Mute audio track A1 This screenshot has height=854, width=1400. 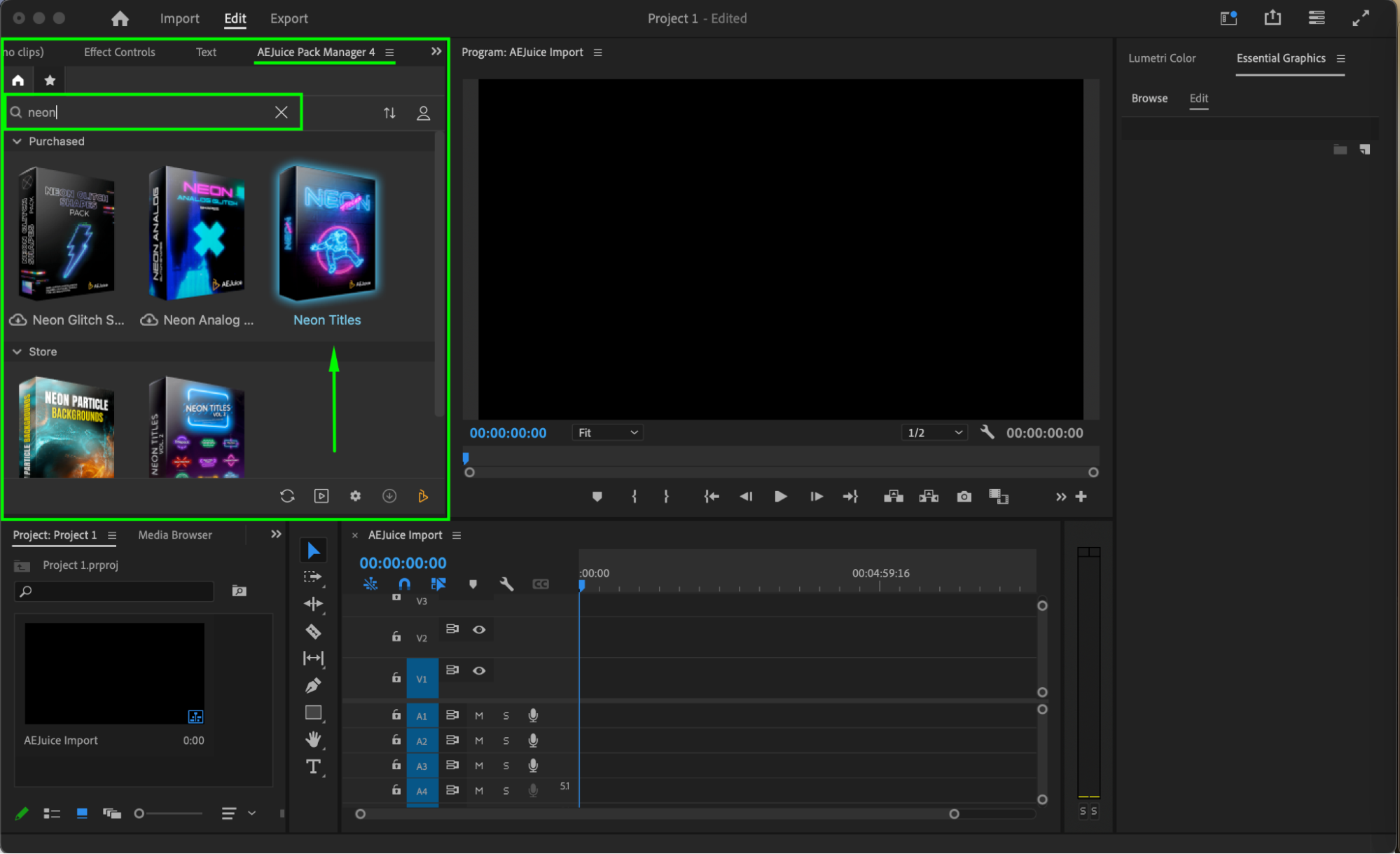pos(479,715)
